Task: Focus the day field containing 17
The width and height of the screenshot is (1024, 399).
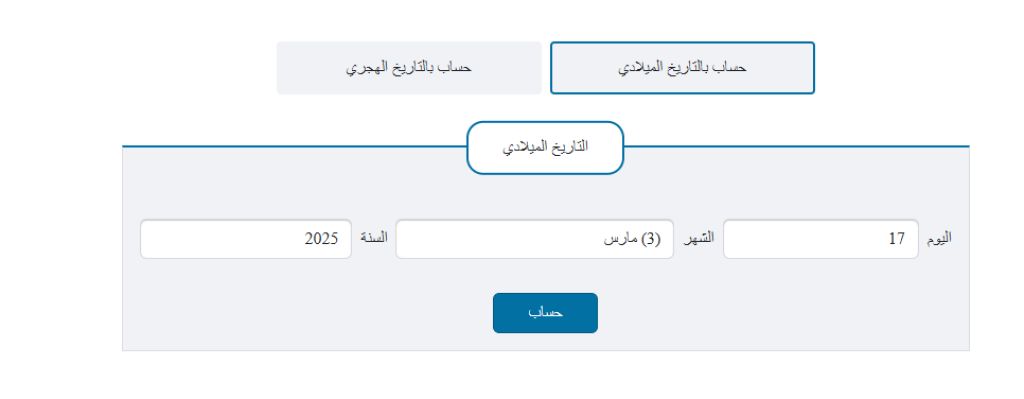Action: [x=821, y=239]
